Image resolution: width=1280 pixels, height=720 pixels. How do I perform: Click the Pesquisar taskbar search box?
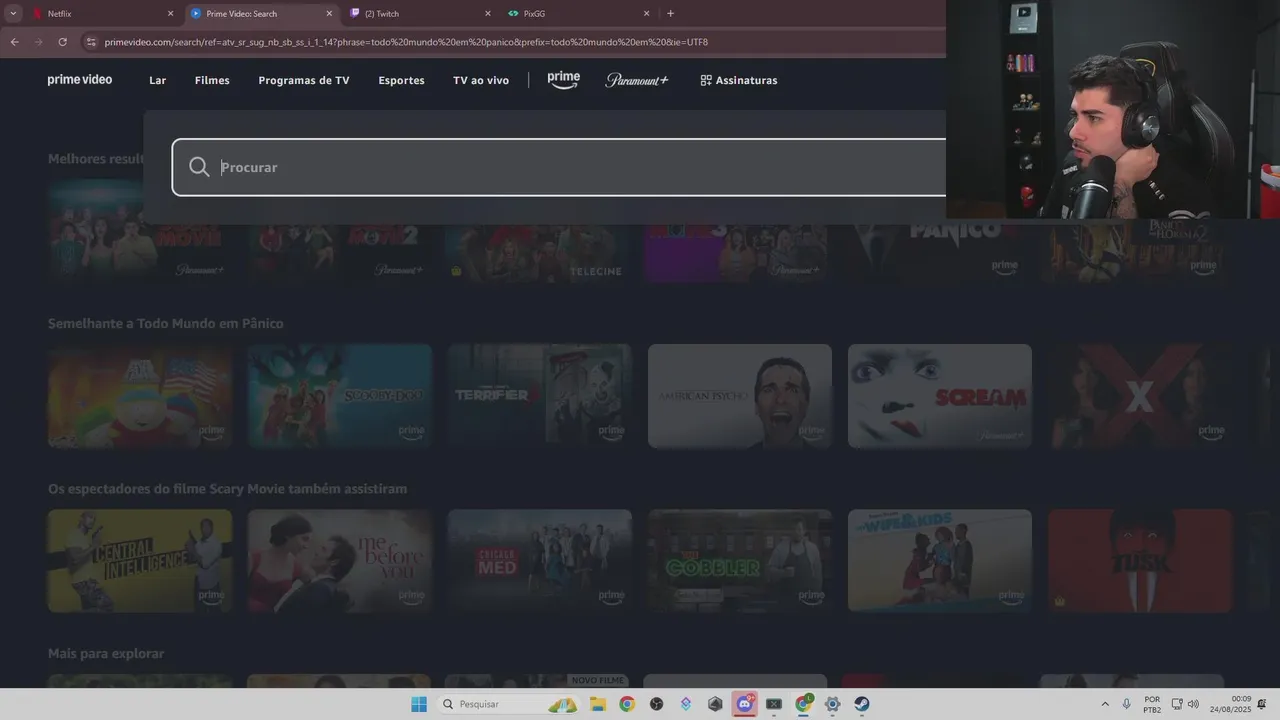pyautogui.click(x=509, y=704)
